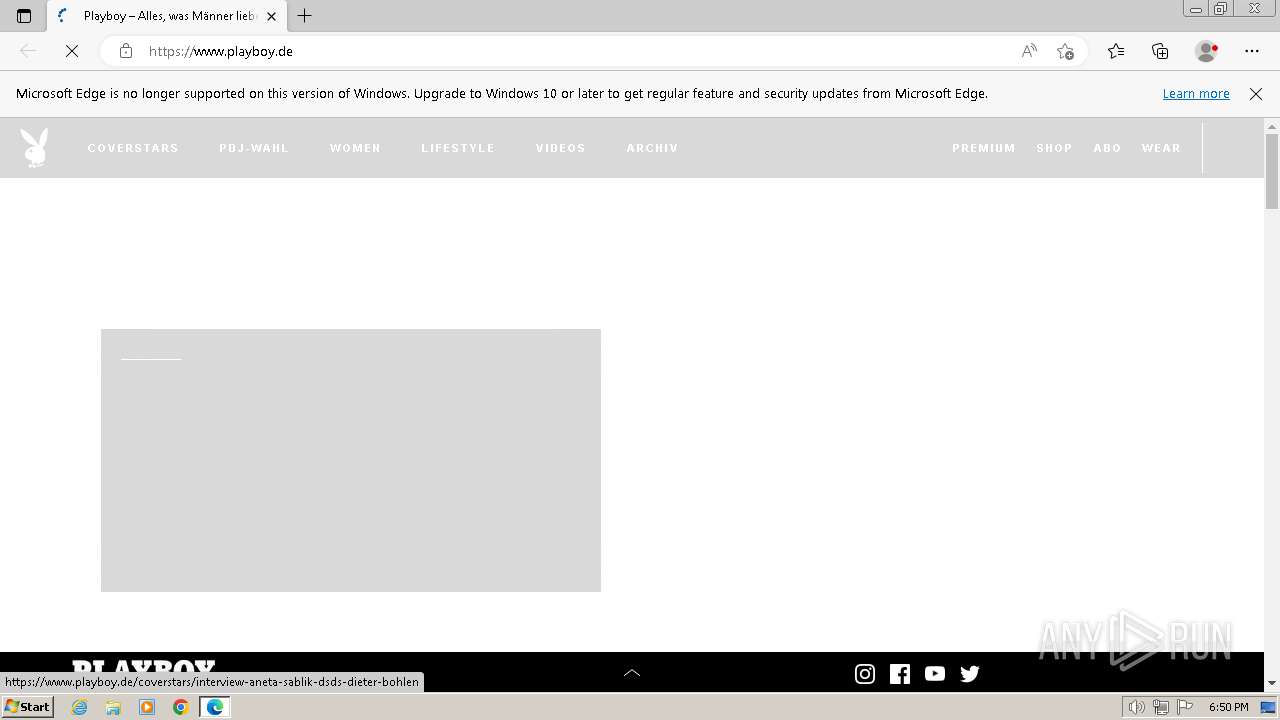The width and height of the screenshot is (1280, 720).
Task: Open the Windows Start menu
Action: [x=27, y=707]
